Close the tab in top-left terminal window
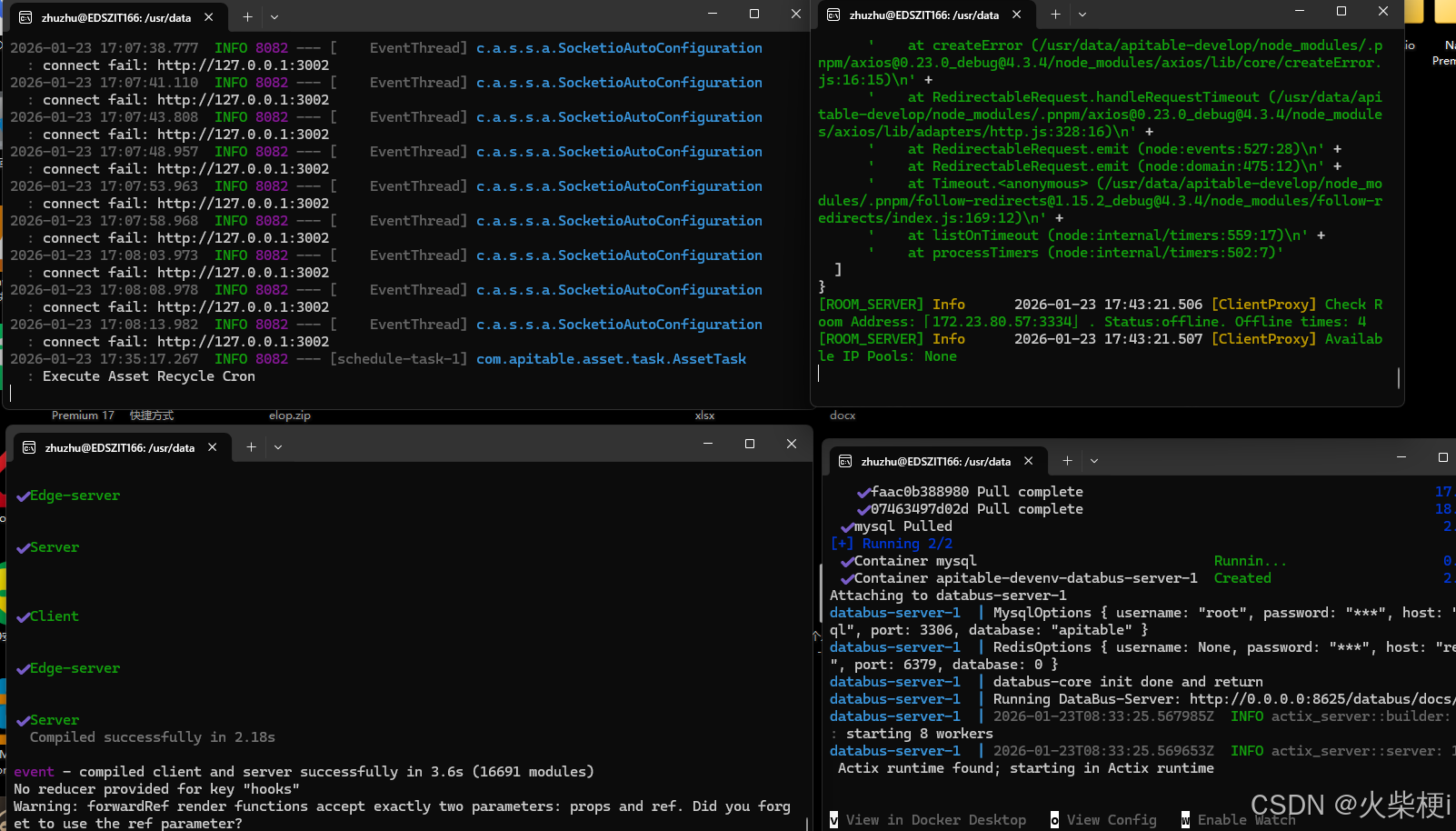Viewport: 1456px width, 831px height. tap(209, 17)
